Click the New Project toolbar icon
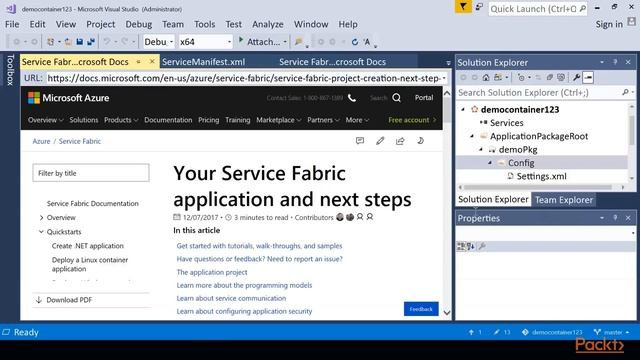The width and height of the screenshot is (640, 360). coord(51,42)
